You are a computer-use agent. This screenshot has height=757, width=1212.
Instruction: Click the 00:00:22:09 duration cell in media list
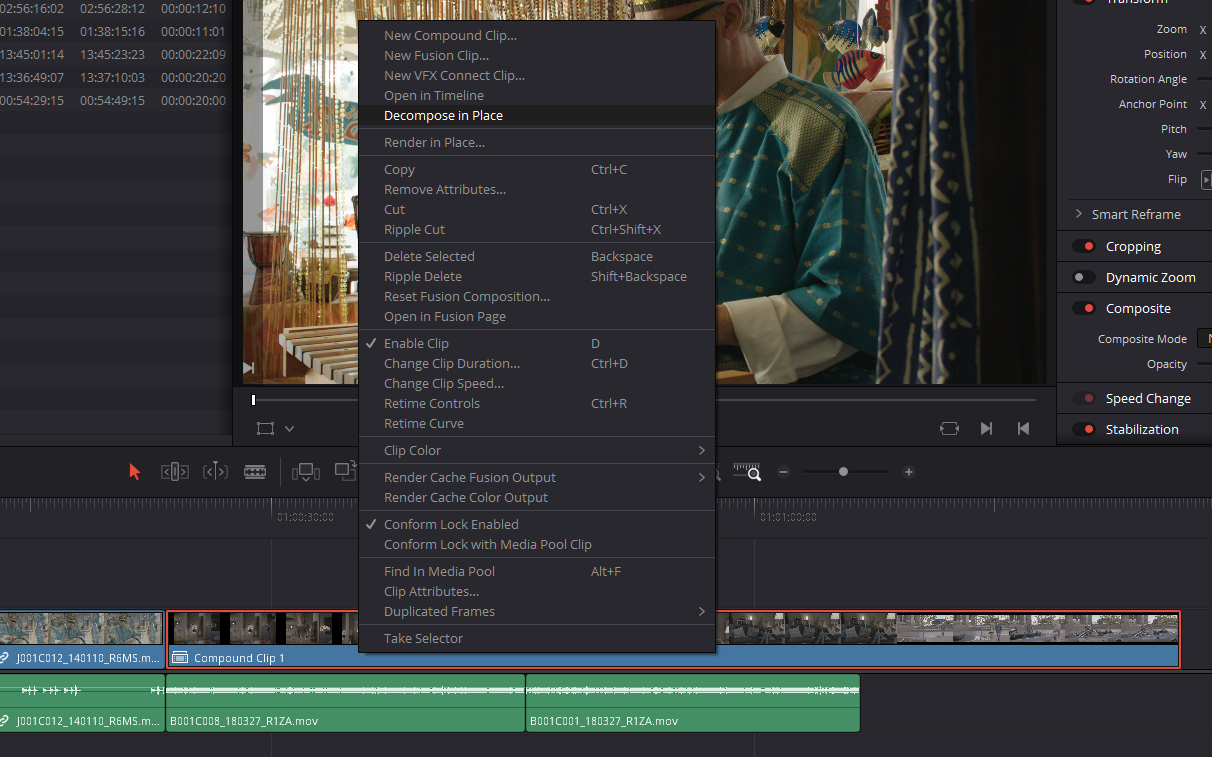(193, 54)
